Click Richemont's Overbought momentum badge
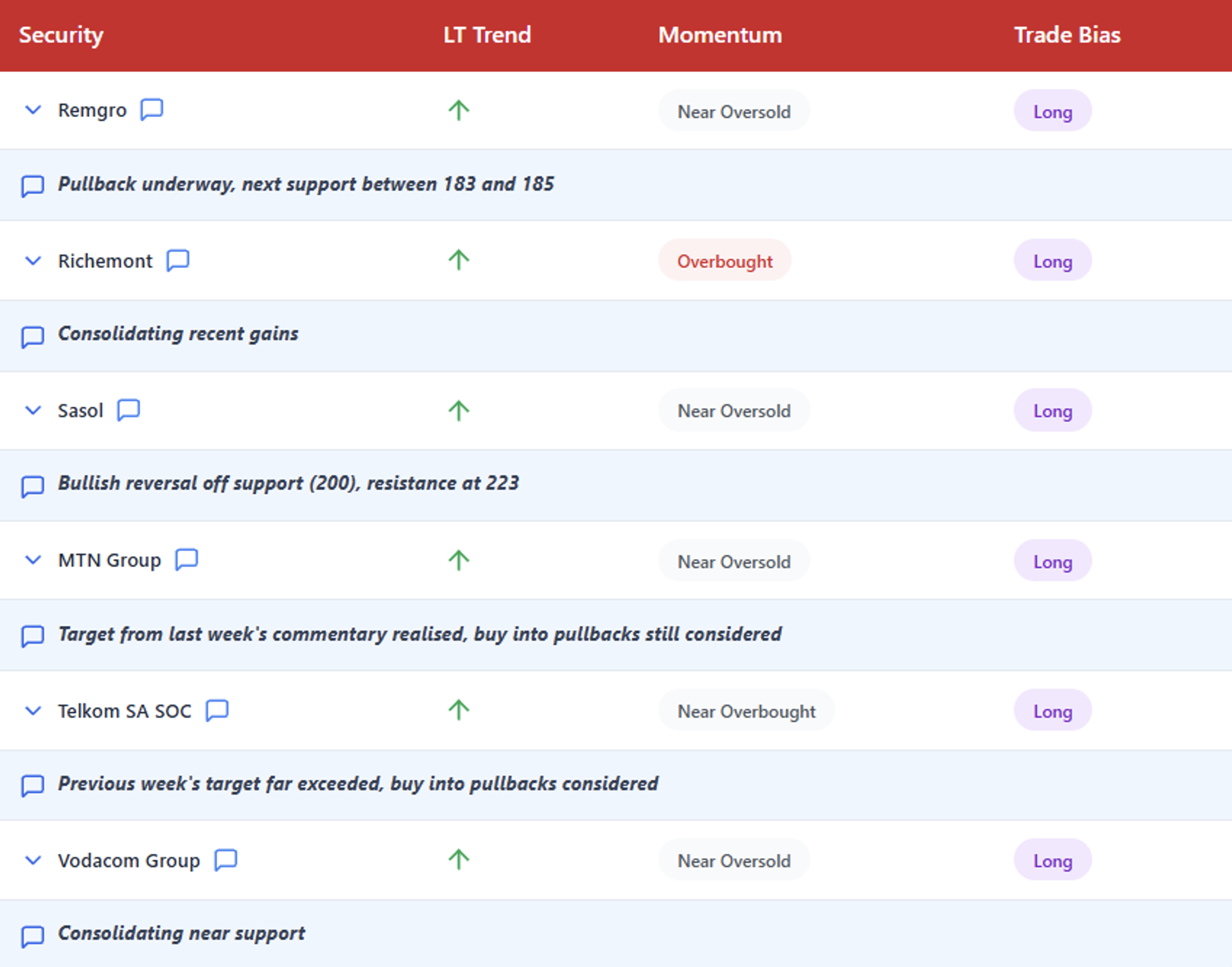1232x967 pixels. coord(725,261)
